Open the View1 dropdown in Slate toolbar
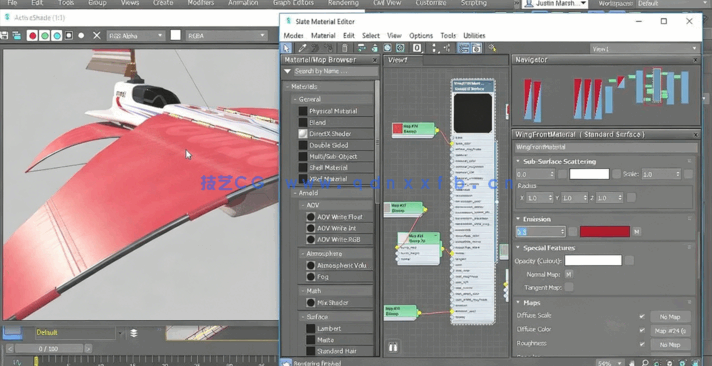This screenshot has width=712, height=366. coord(644,49)
